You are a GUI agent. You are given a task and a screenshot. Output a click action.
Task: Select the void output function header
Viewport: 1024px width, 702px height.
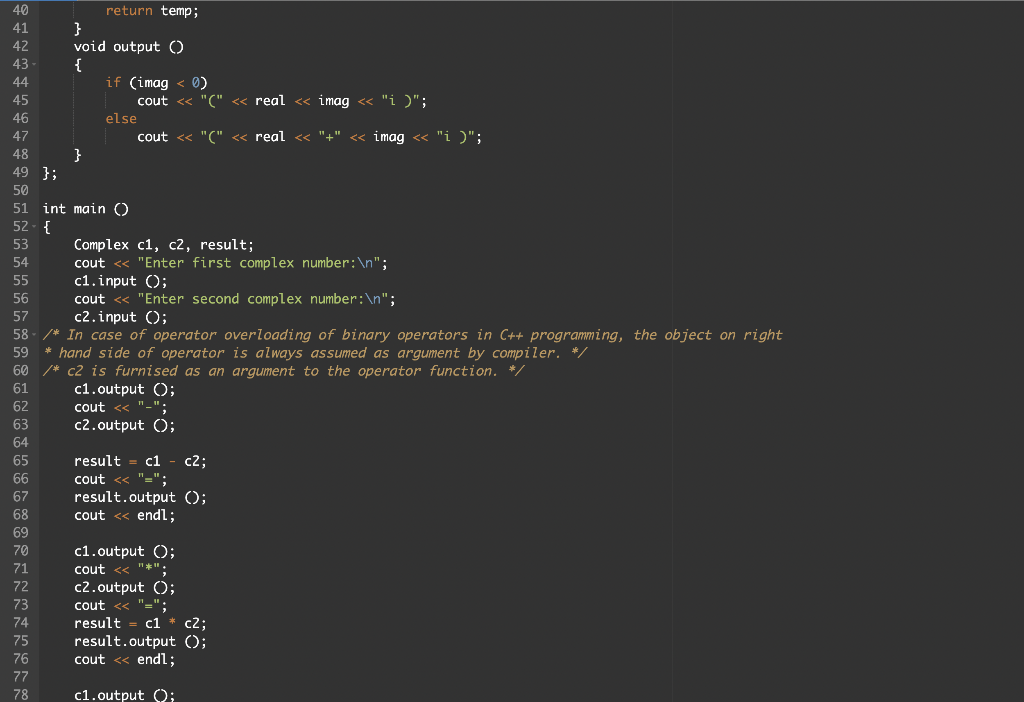coord(130,46)
